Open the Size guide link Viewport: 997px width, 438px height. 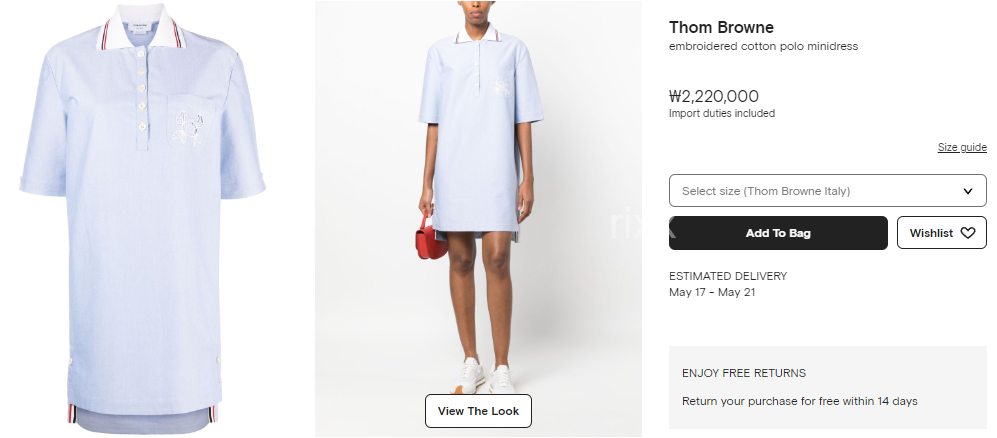point(962,147)
